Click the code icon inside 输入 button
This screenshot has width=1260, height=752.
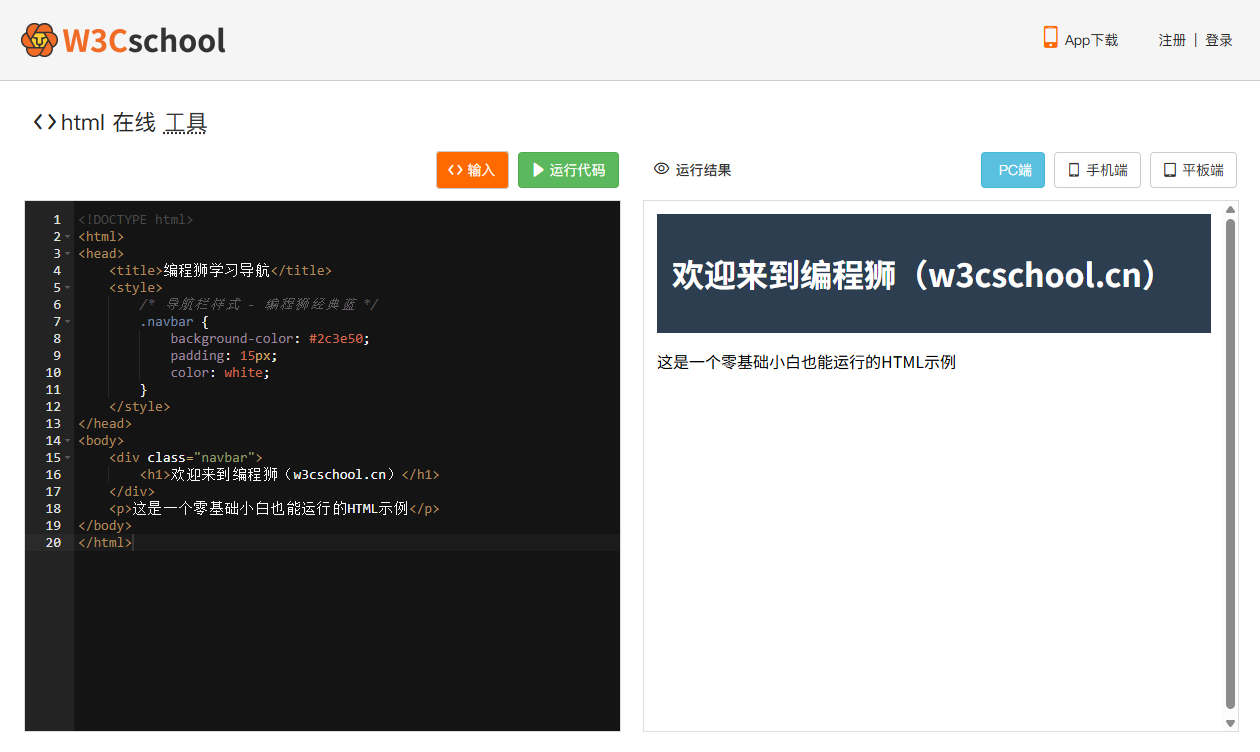pyautogui.click(x=455, y=170)
